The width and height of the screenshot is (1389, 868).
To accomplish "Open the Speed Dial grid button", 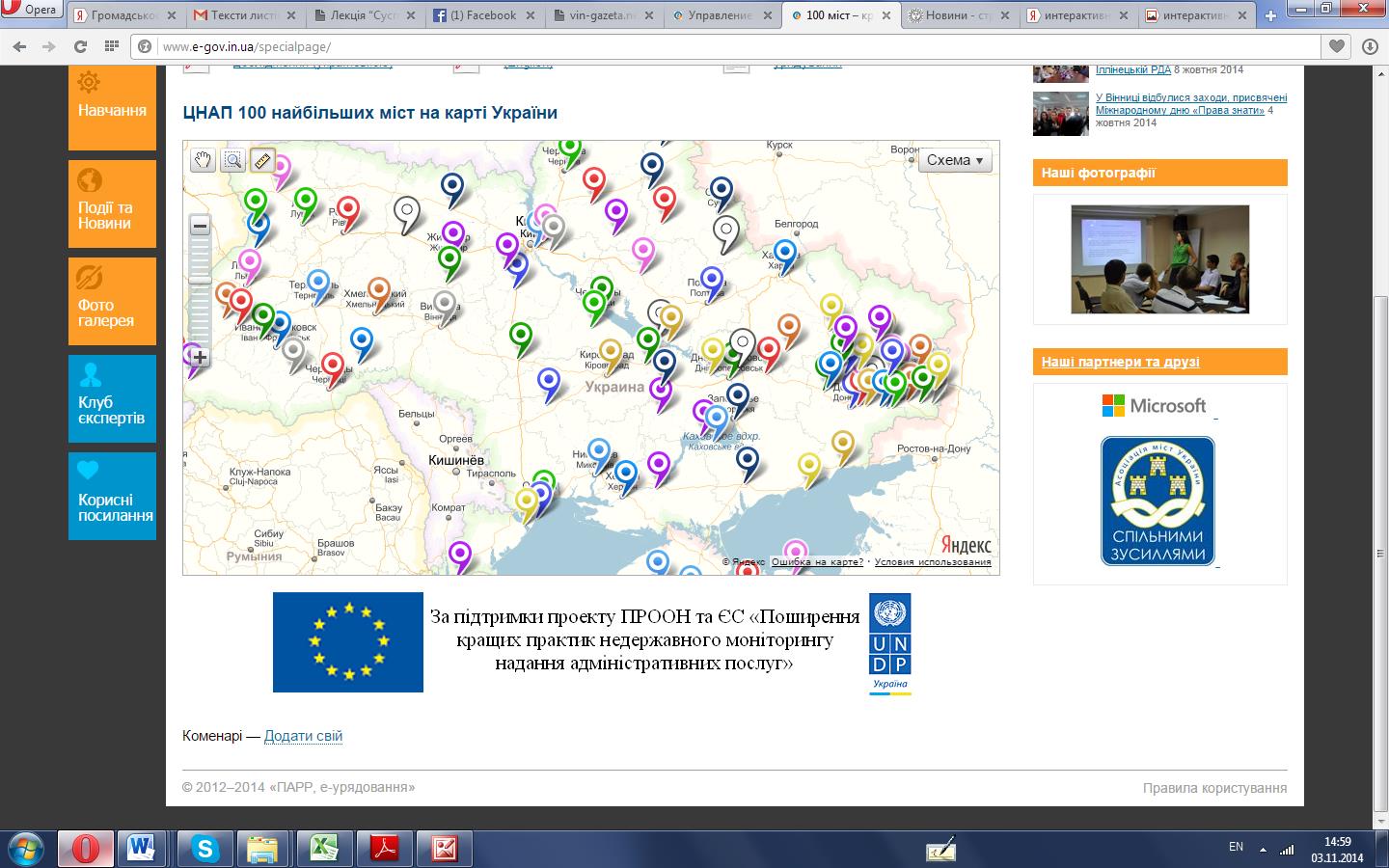I will coord(111,46).
